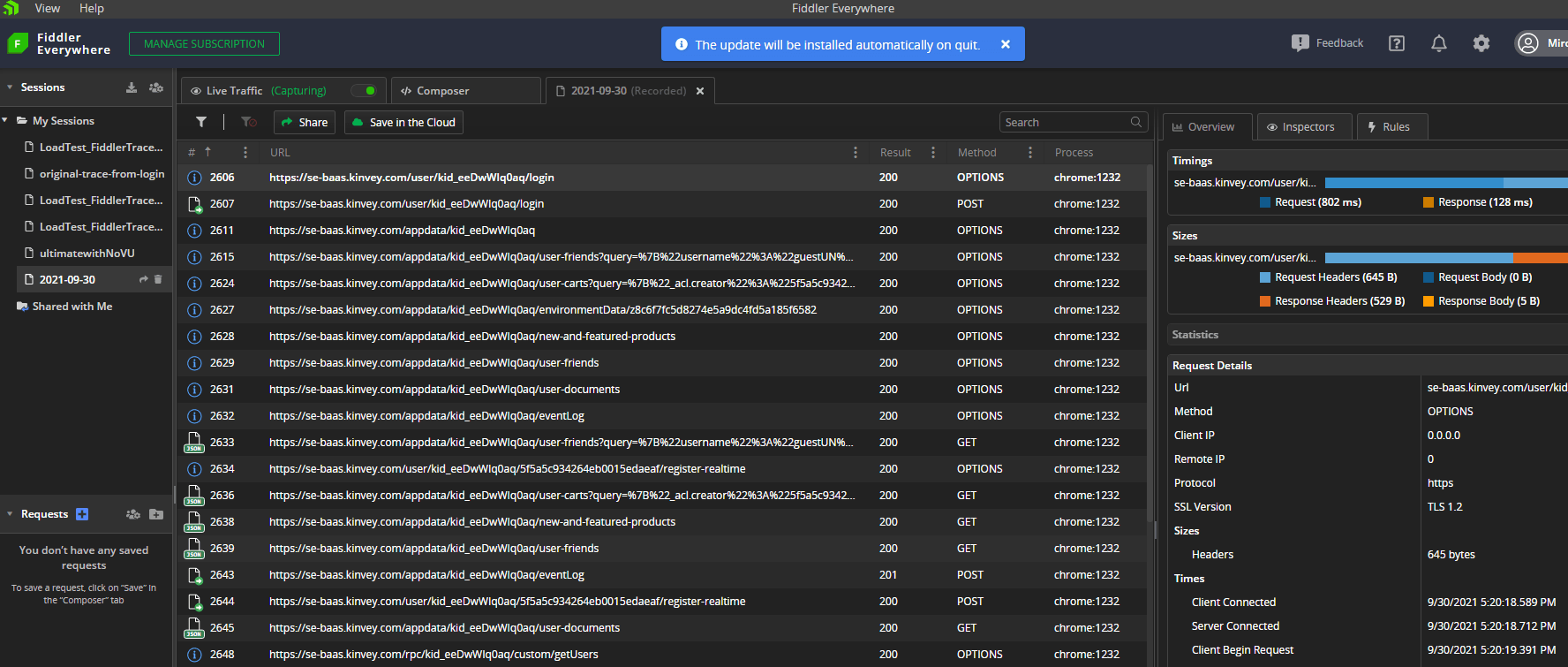Open the Inspectors tab

pos(1304,127)
